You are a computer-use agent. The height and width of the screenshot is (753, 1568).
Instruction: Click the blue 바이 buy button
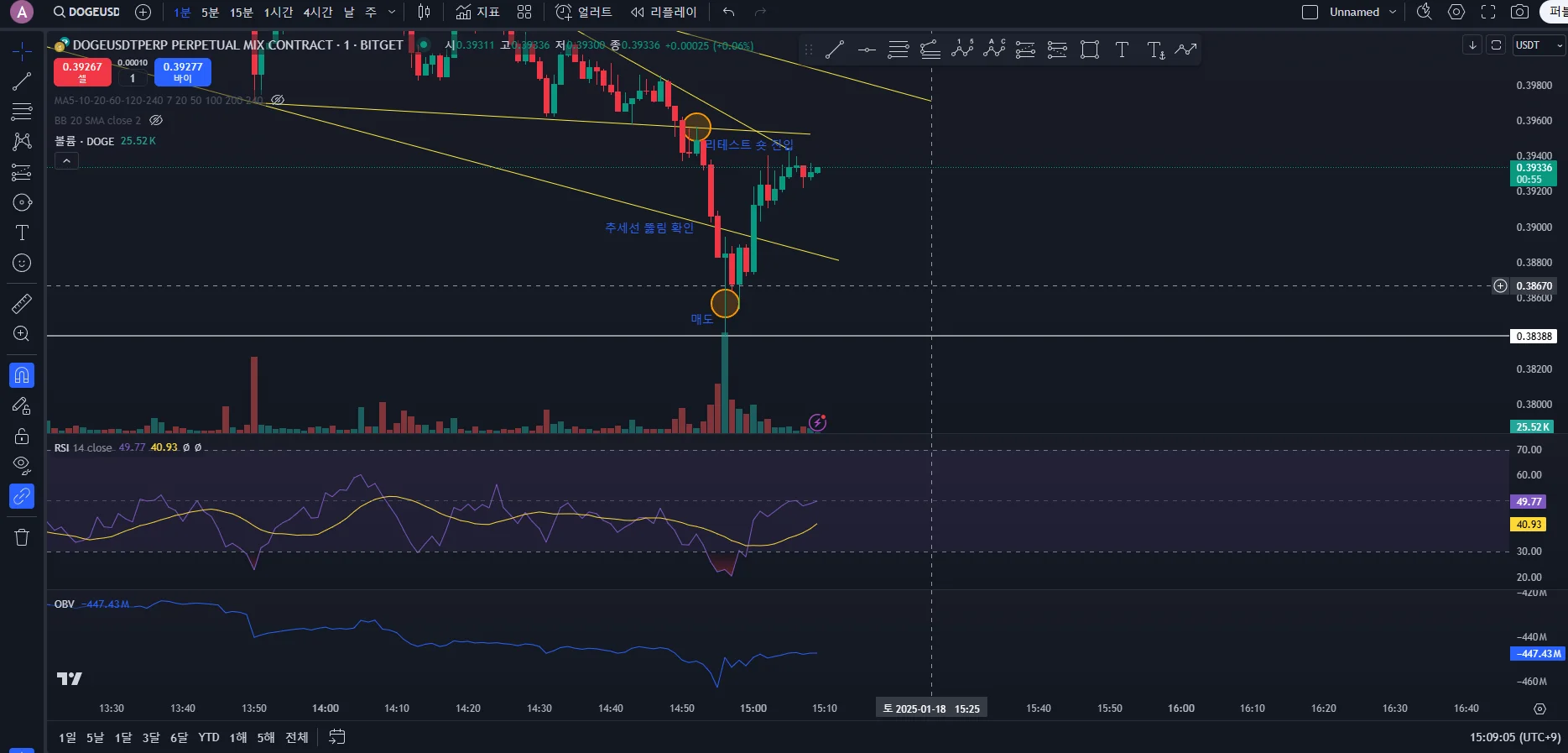[x=183, y=72]
